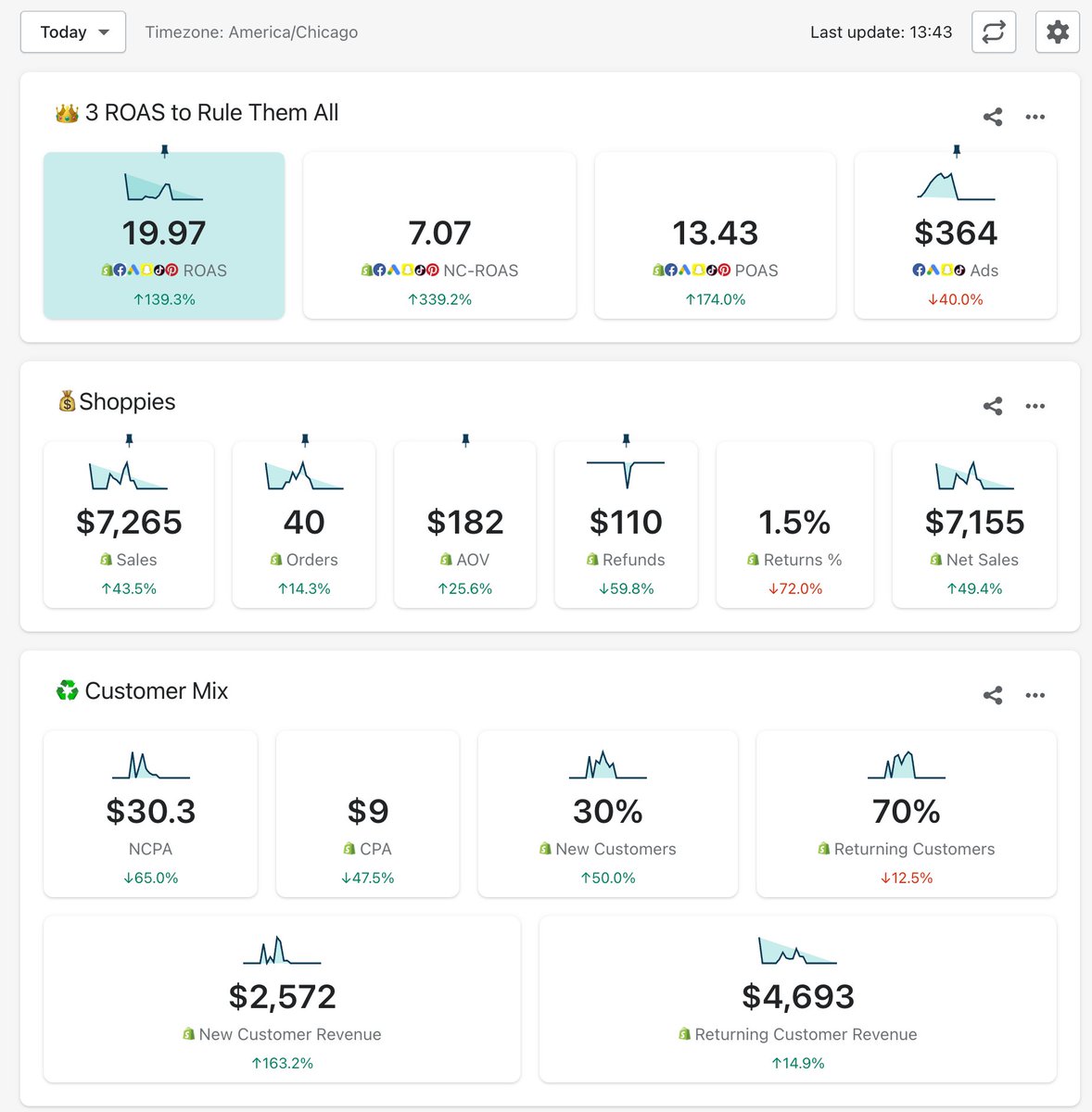Viewport: 1092px width, 1112px height.
Task: Open the 13.43 POAS tile
Action: tap(715, 236)
